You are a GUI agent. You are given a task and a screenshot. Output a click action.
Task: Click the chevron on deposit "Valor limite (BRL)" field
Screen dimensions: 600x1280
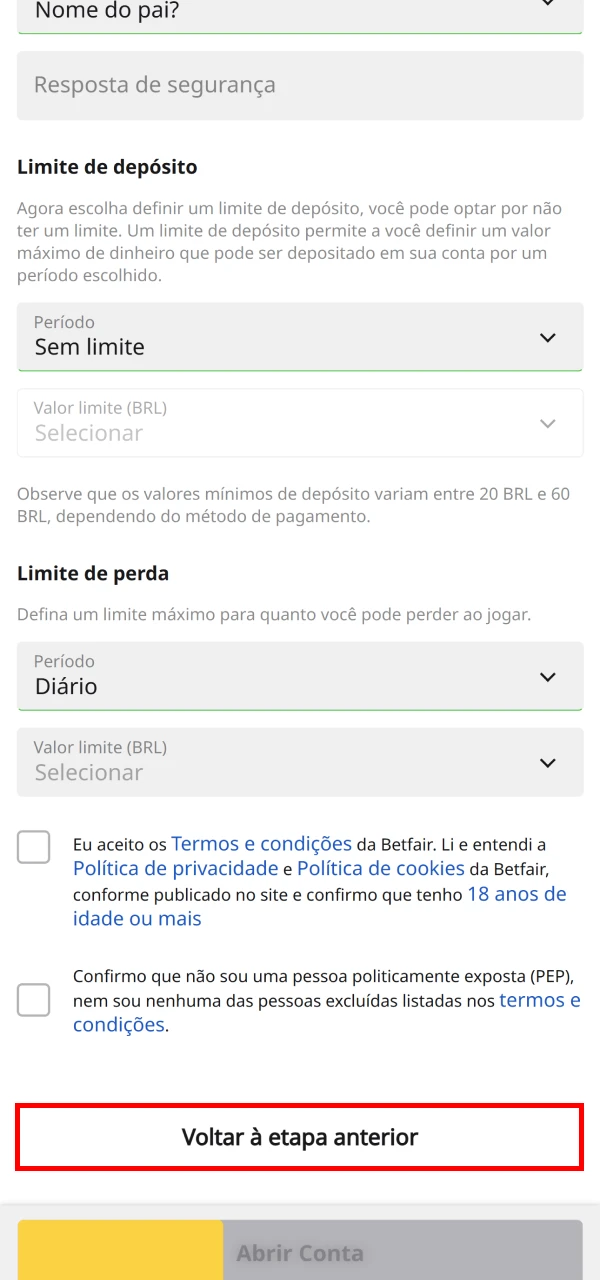pyautogui.click(x=548, y=423)
